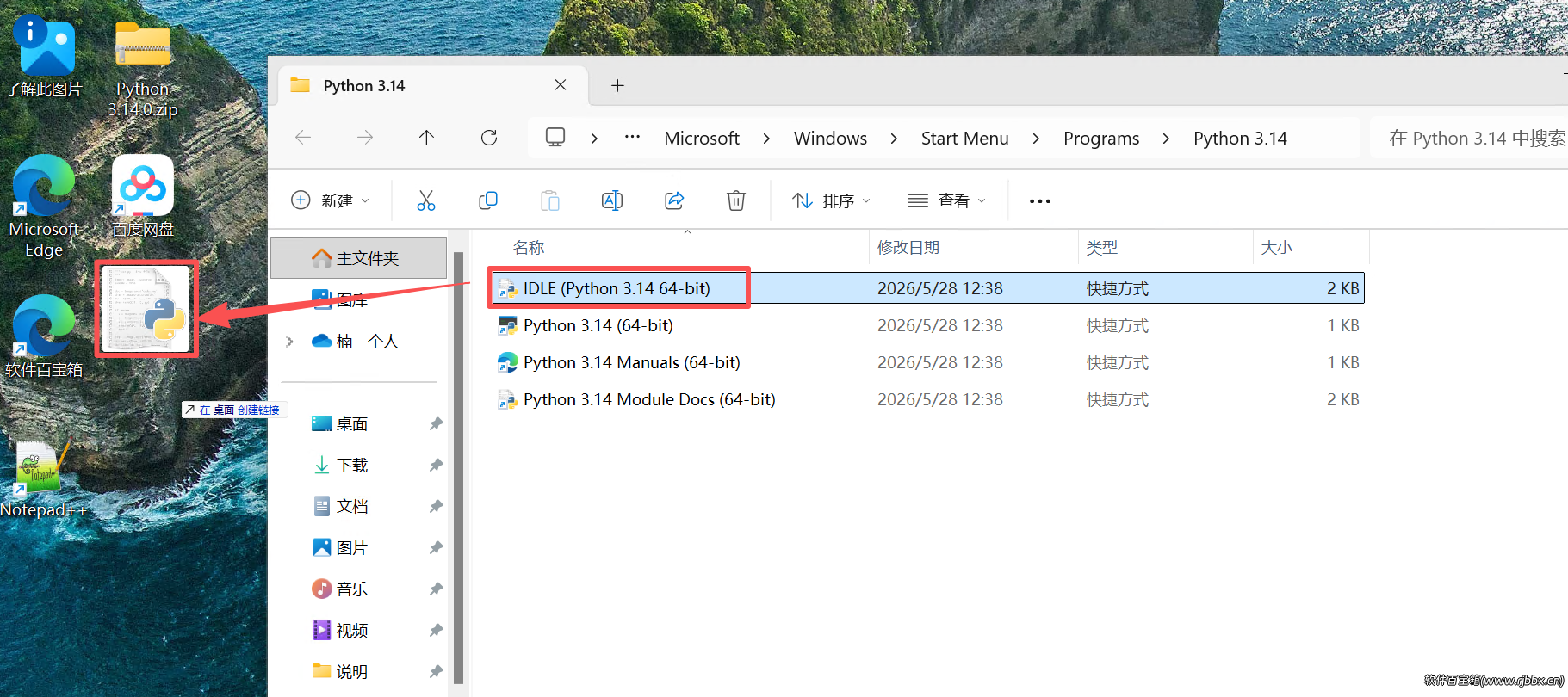
Task: Expand the 楠 - 个人 OneDrive node
Action: pos(289,342)
